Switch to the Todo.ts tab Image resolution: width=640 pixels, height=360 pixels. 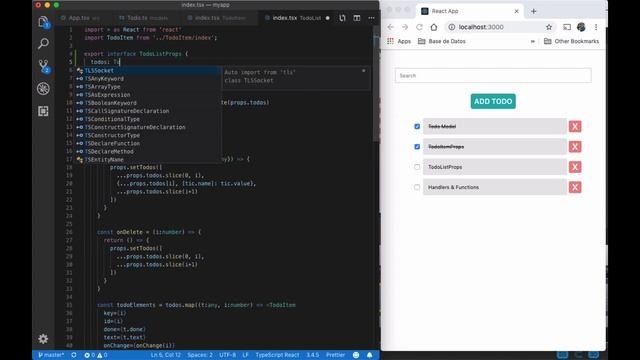tap(144, 18)
